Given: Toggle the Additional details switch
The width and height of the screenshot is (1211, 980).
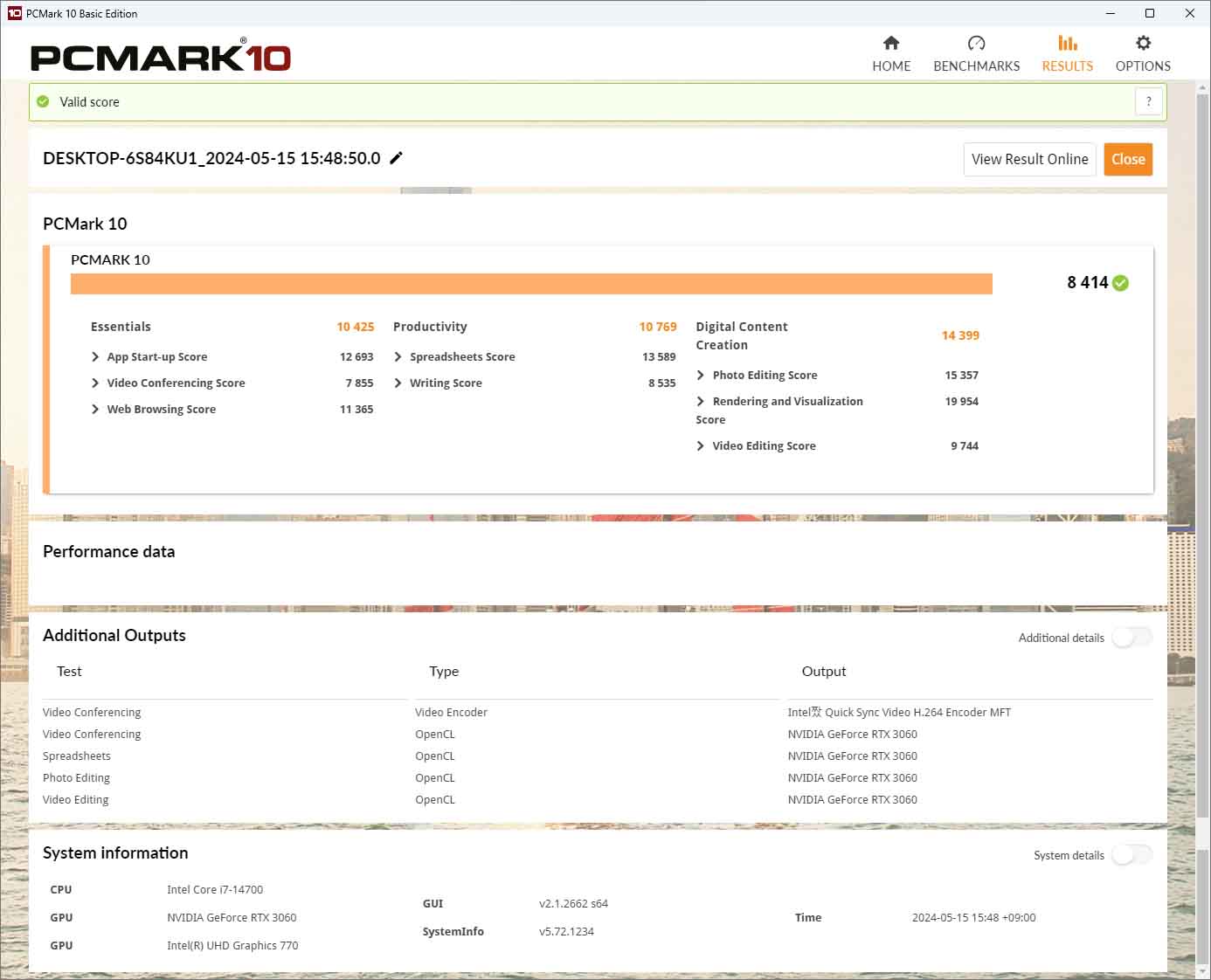Looking at the screenshot, I should (1131, 638).
